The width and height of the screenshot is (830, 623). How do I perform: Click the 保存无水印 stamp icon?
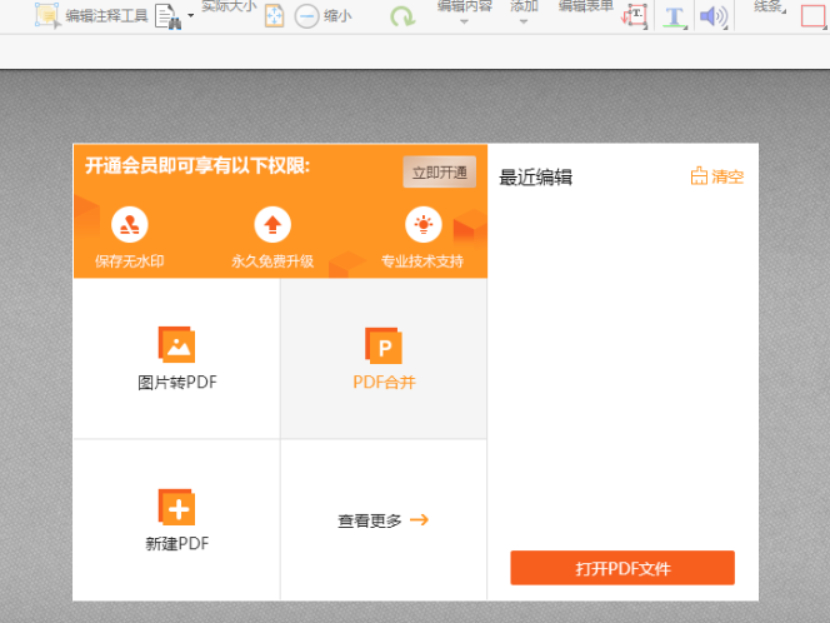tap(129, 225)
